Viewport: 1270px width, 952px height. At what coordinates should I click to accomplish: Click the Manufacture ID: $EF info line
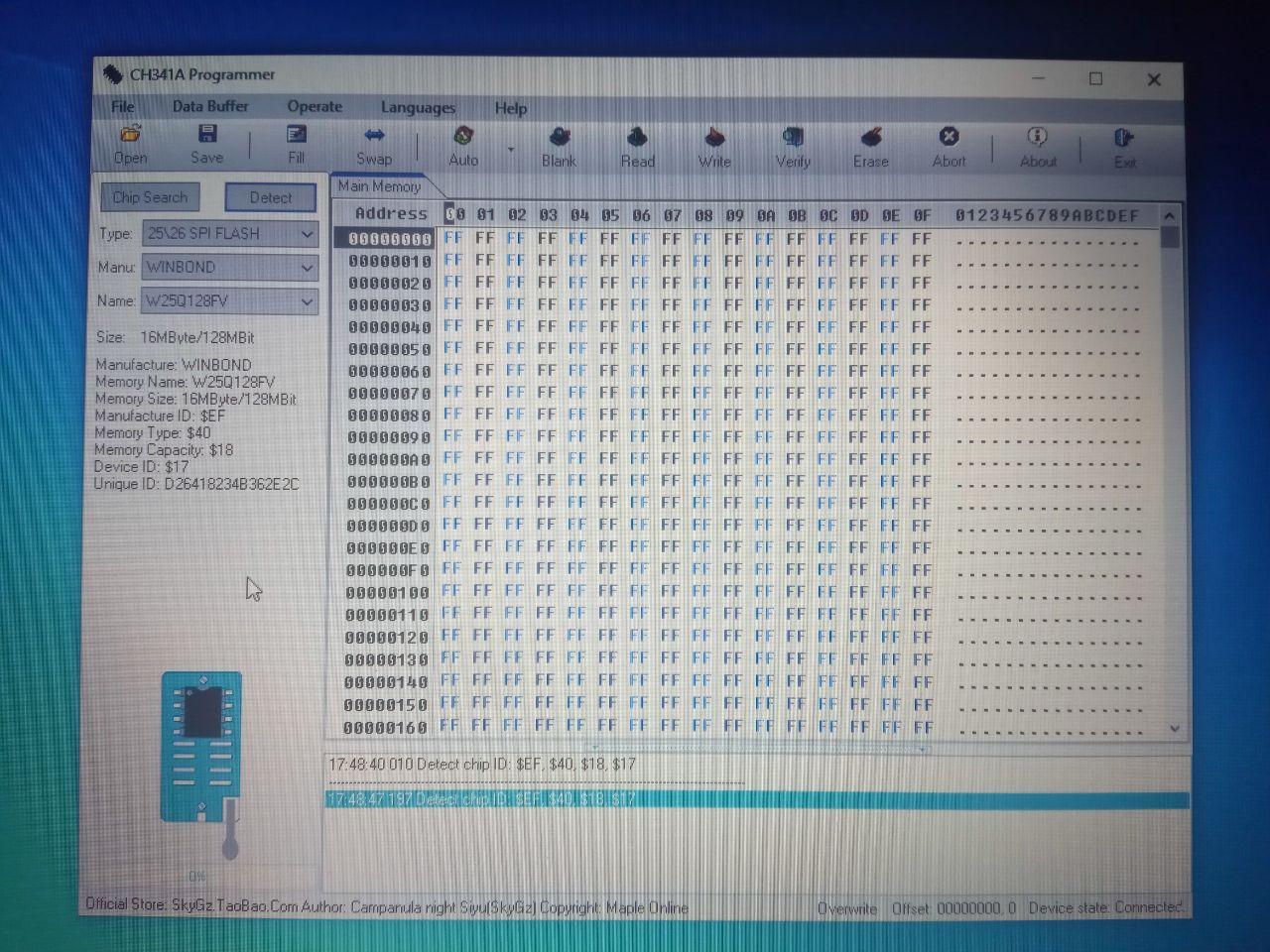[160, 416]
